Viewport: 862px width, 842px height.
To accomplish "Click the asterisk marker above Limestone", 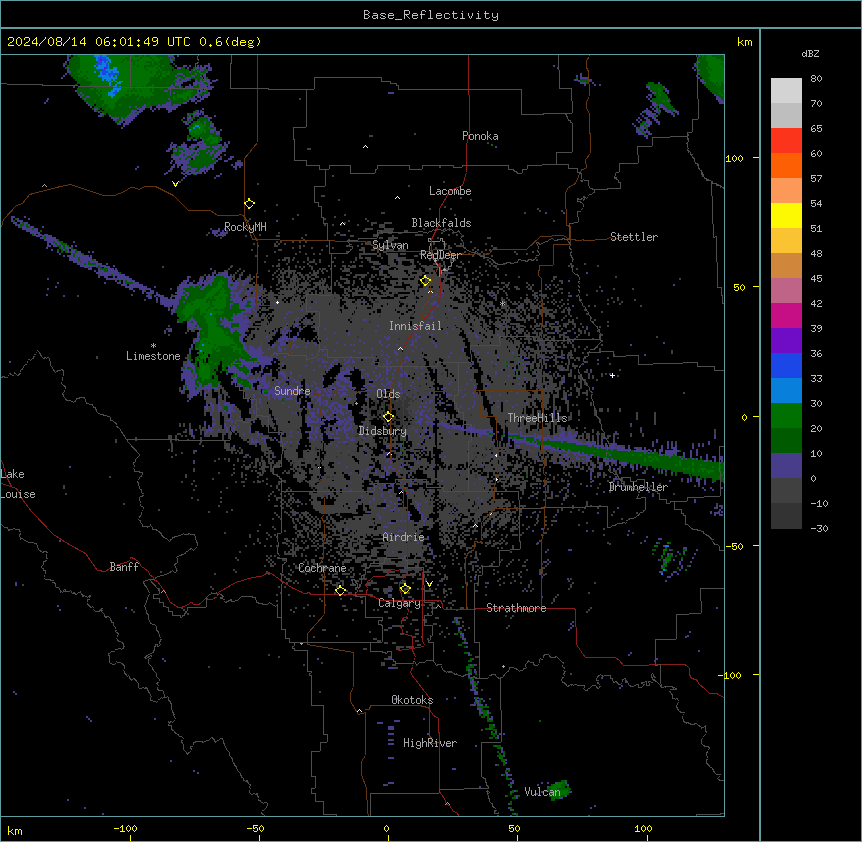I will point(153,346).
